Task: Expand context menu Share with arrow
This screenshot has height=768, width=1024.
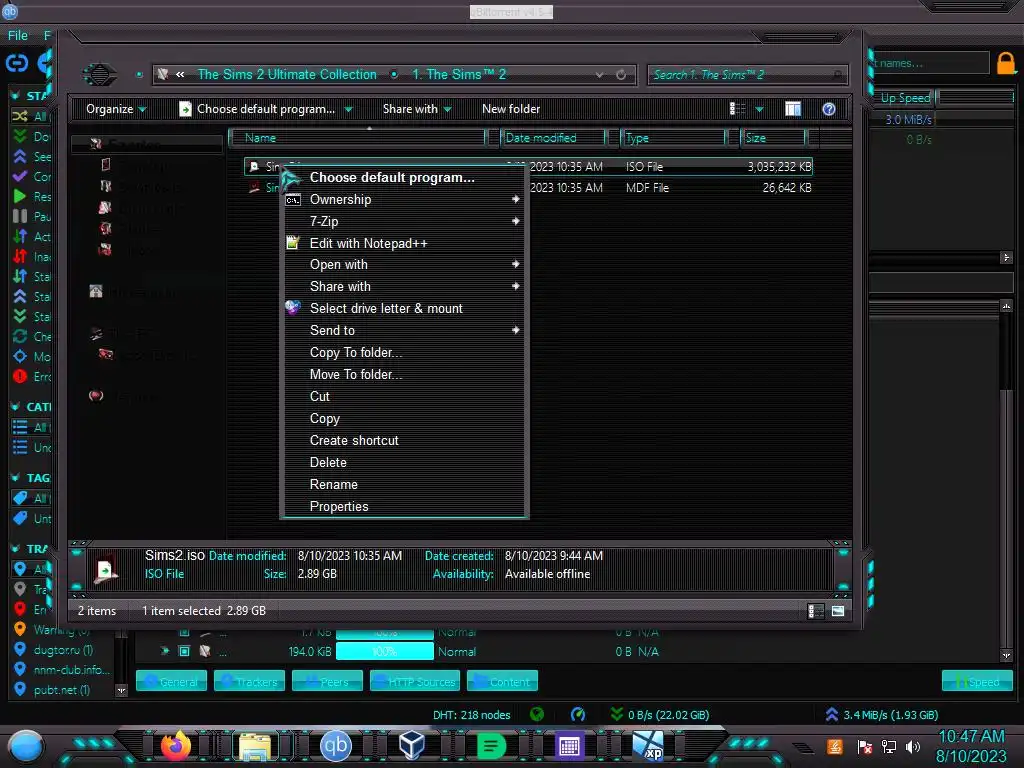Action: point(515,286)
